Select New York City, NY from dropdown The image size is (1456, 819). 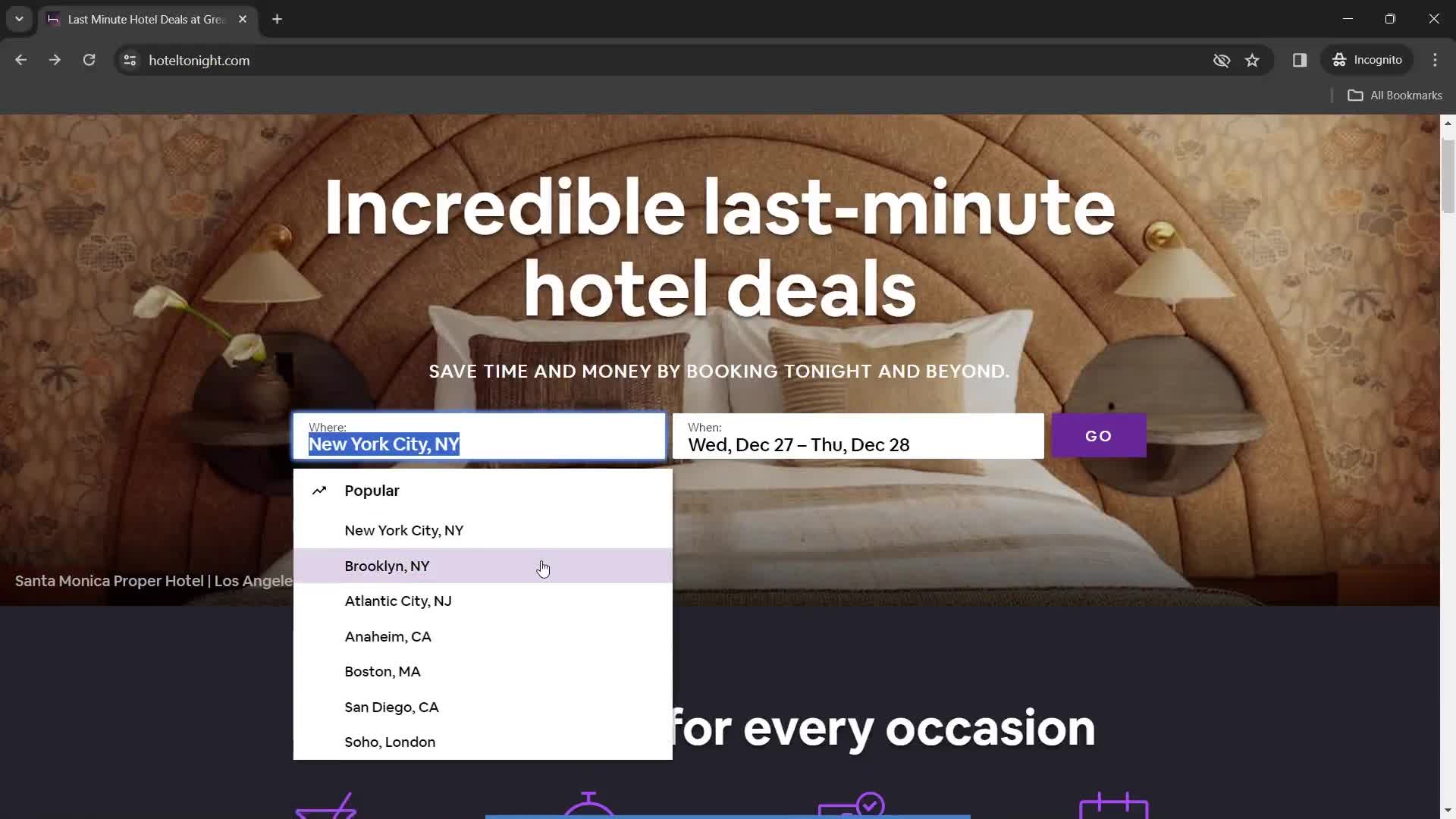(403, 530)
